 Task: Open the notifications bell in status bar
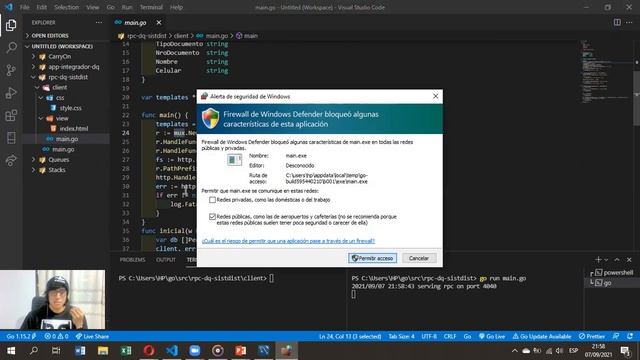coord(631,337)
